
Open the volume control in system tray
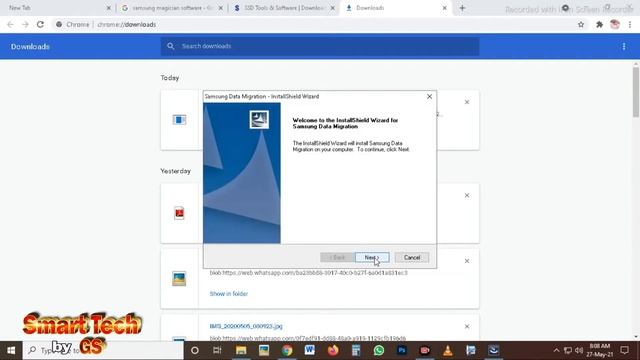[x=579, y=350]
